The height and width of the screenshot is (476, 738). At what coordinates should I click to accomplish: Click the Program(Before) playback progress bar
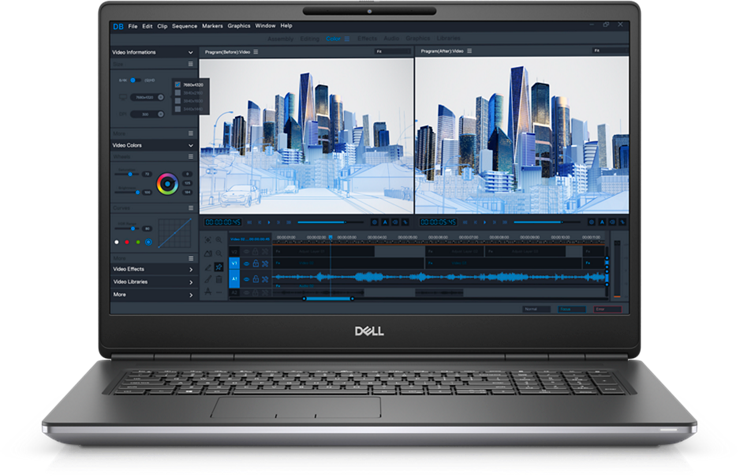[x=331, y=222]
